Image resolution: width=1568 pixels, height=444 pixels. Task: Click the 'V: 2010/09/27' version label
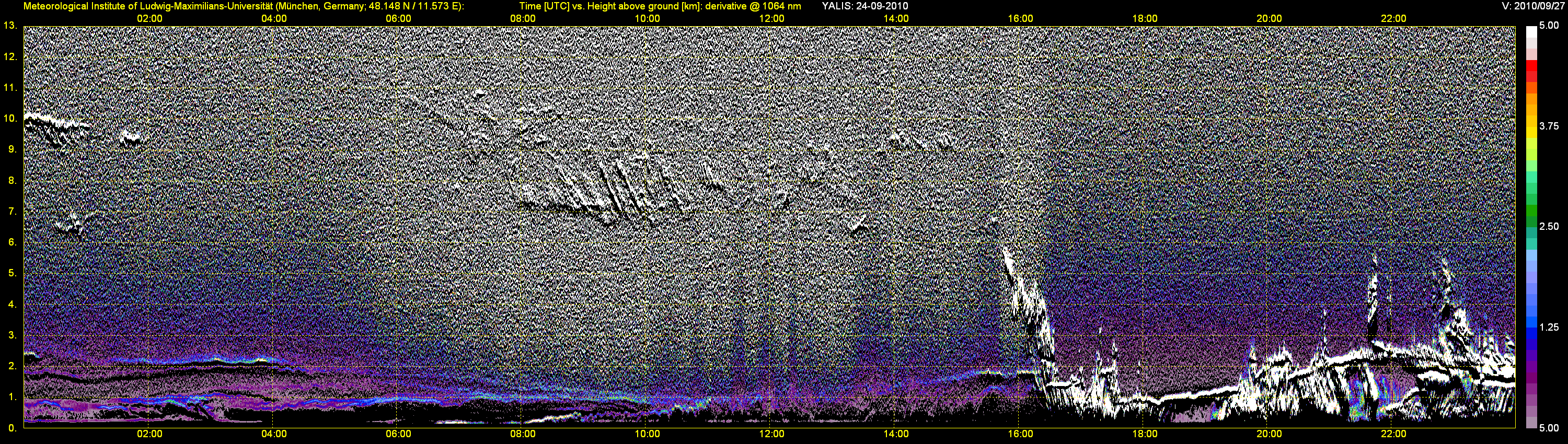(x=1532, y=6)
